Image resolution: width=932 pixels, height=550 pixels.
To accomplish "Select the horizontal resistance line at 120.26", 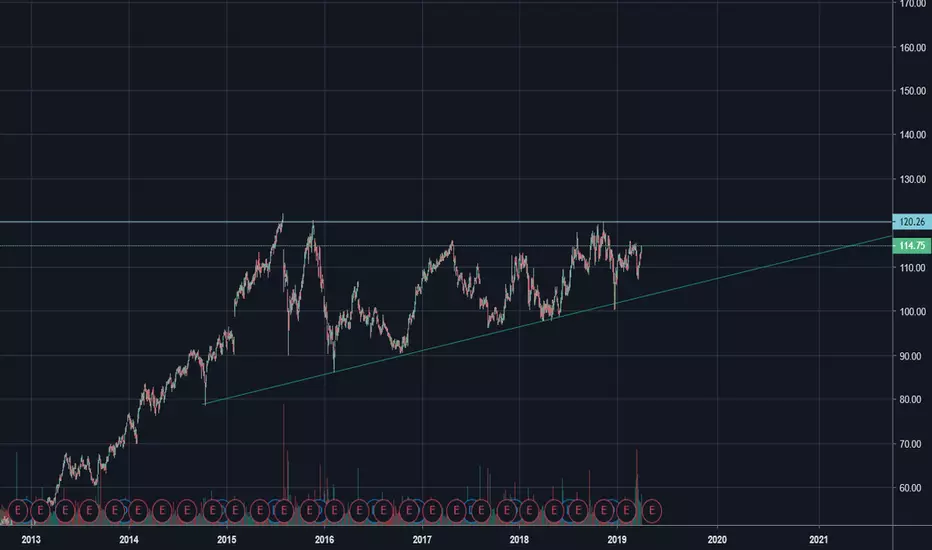I will click(x=446, y=222).
